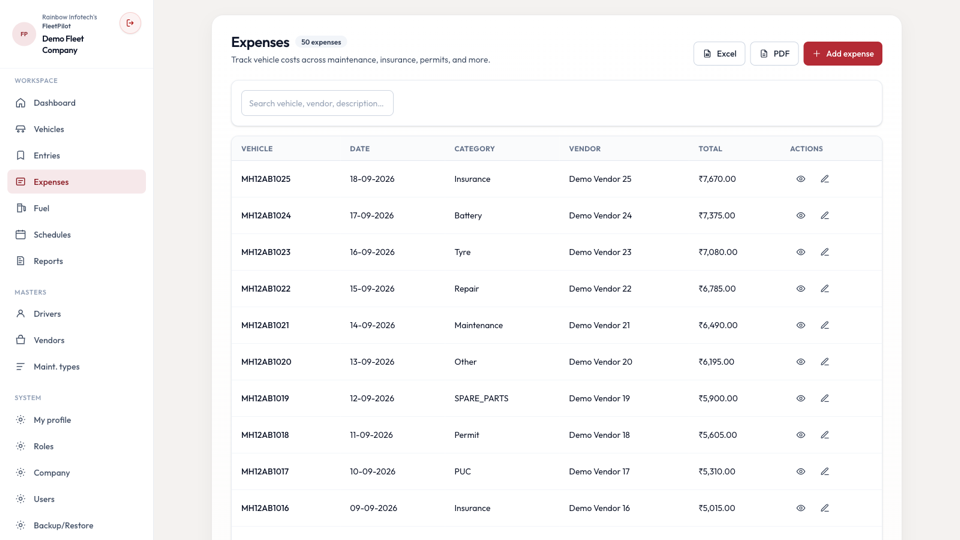The width and height of the screenshot is (960, 540).
Task: View expense for MH12AB1016
Action: point(800,508)
